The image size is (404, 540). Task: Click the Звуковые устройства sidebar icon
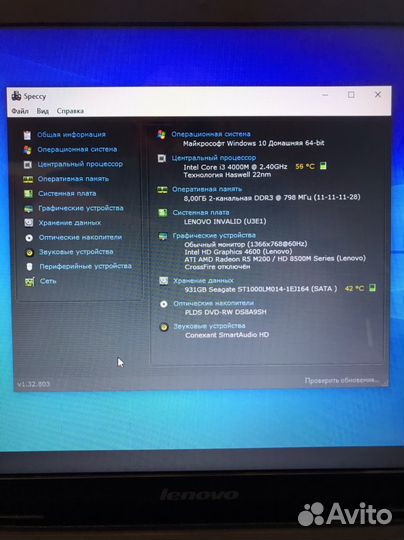pos(30,252)
